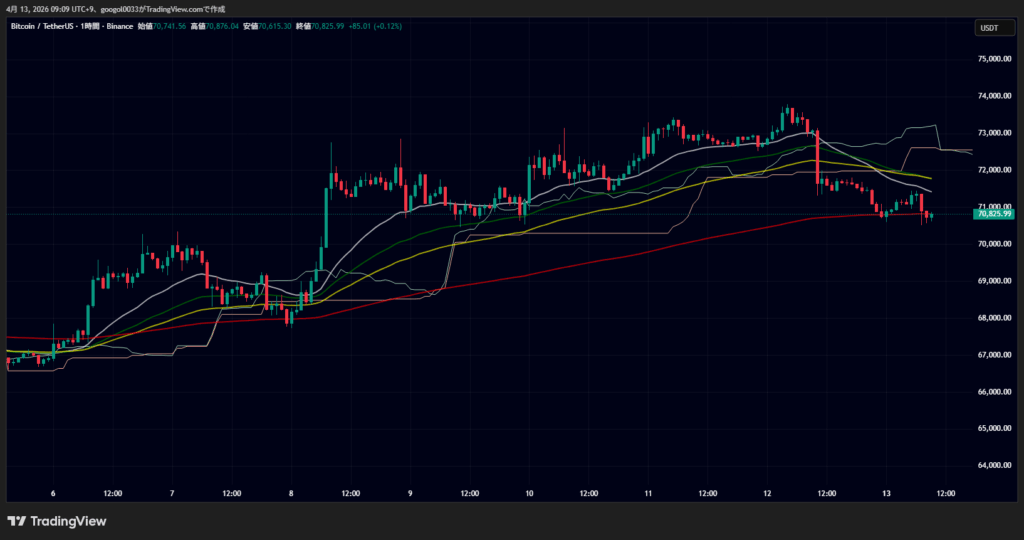Open the USDT currency selector

pos(995,28)
